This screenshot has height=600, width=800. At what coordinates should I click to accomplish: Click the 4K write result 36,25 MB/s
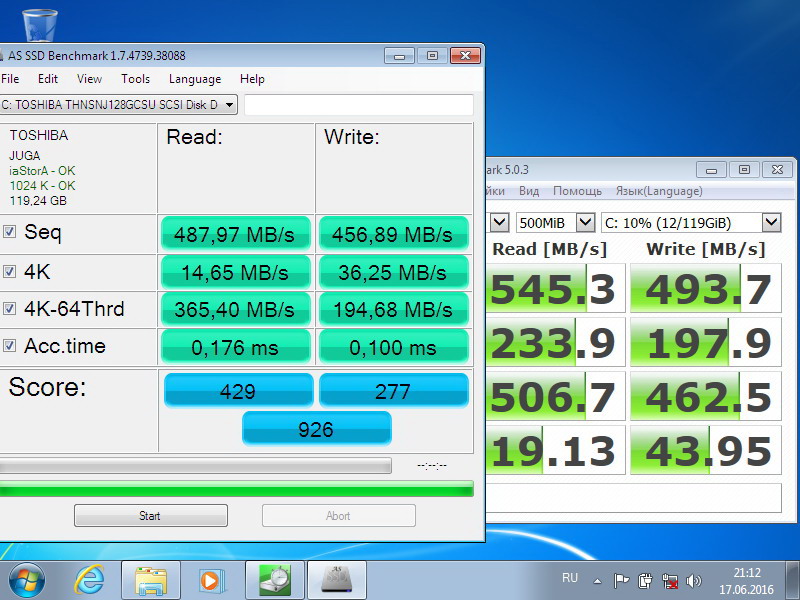[393, 272]
